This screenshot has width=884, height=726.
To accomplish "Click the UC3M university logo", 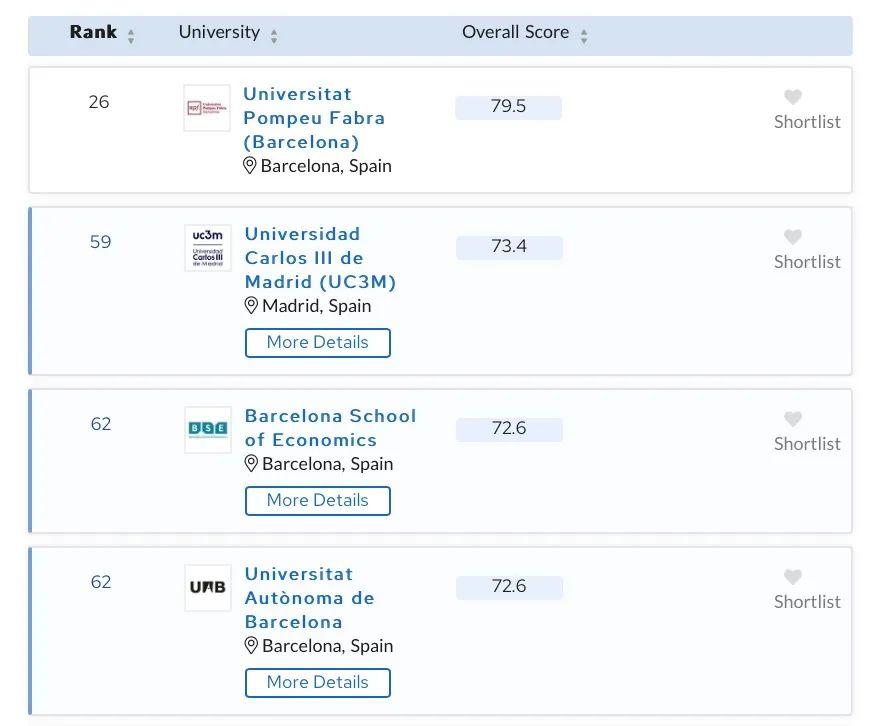I will (208, 248).
